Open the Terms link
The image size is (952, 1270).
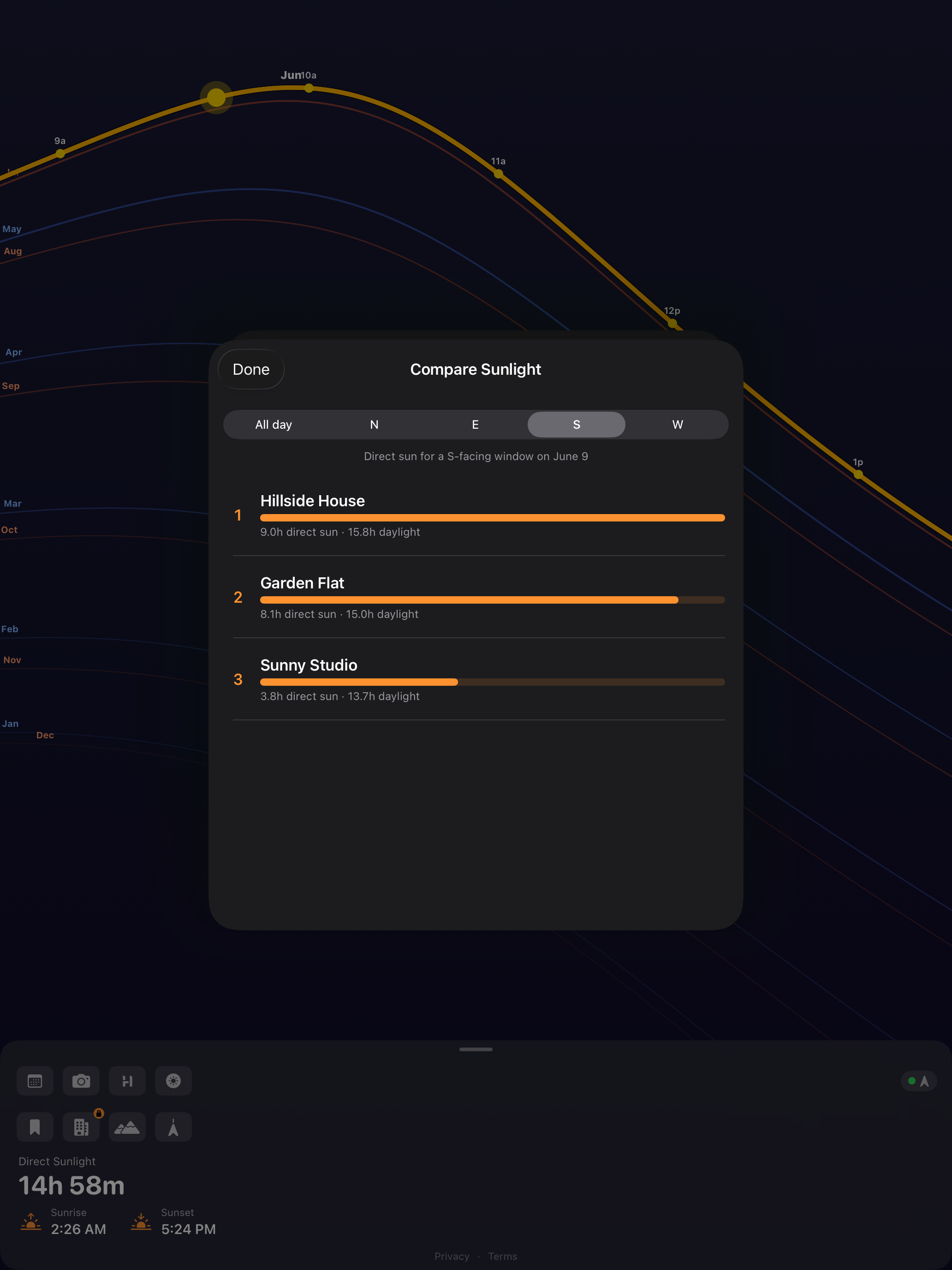coord(503,1256)
